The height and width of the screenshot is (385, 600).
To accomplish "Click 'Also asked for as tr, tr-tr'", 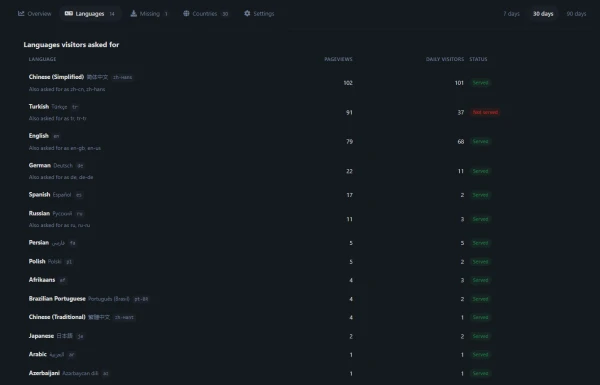I will pos(58,119).
